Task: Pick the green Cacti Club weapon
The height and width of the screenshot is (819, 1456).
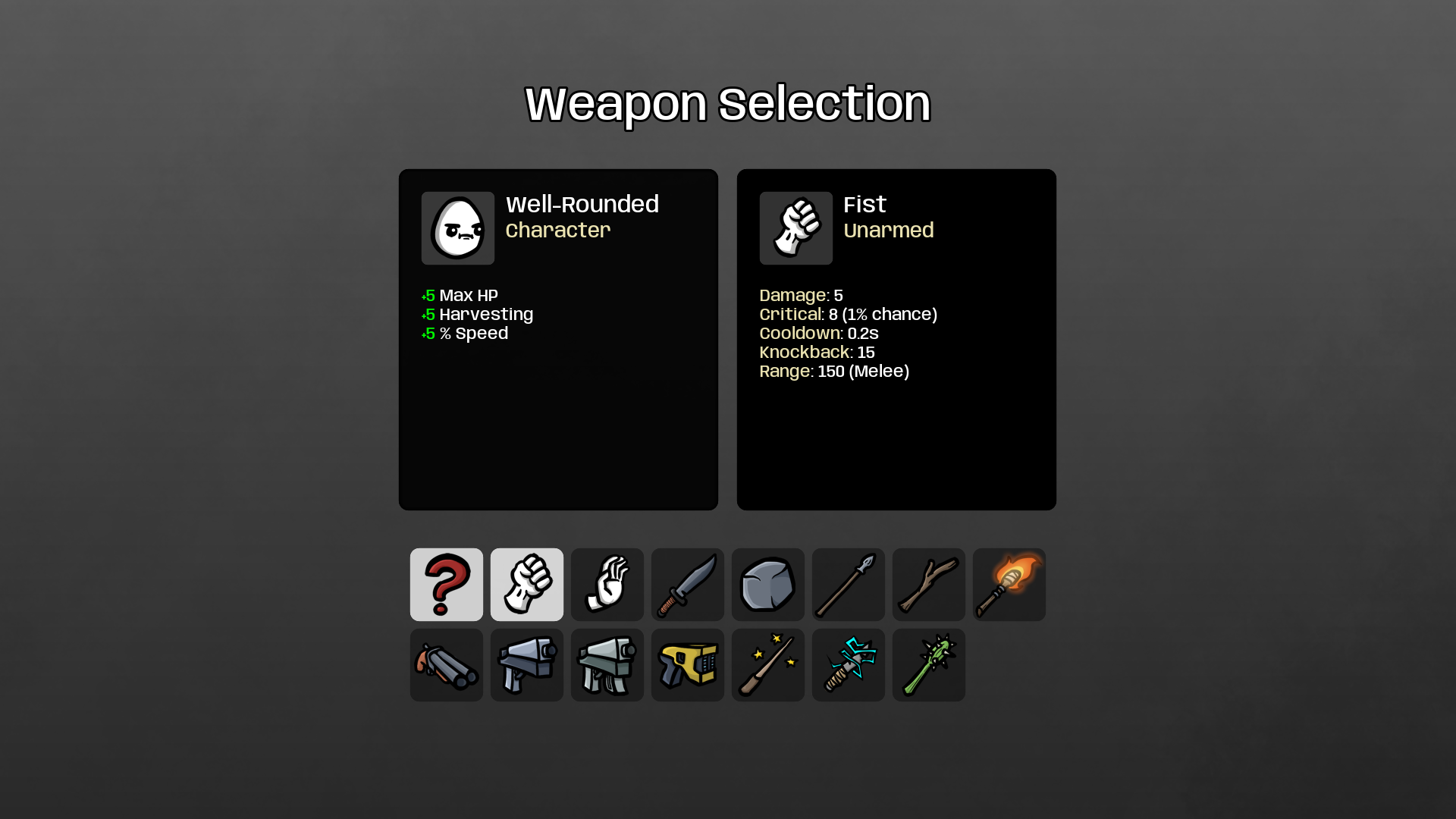Action: 929,665
